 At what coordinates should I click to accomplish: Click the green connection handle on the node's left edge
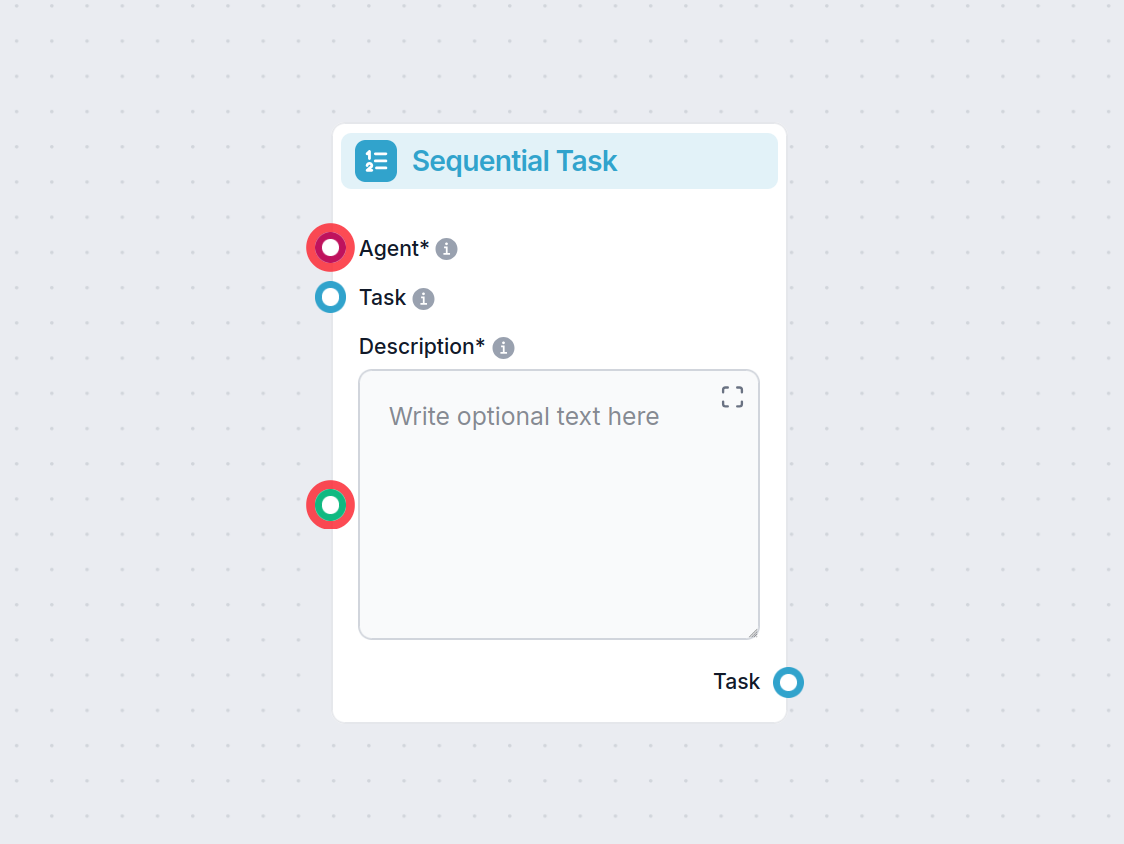(330, 505)
